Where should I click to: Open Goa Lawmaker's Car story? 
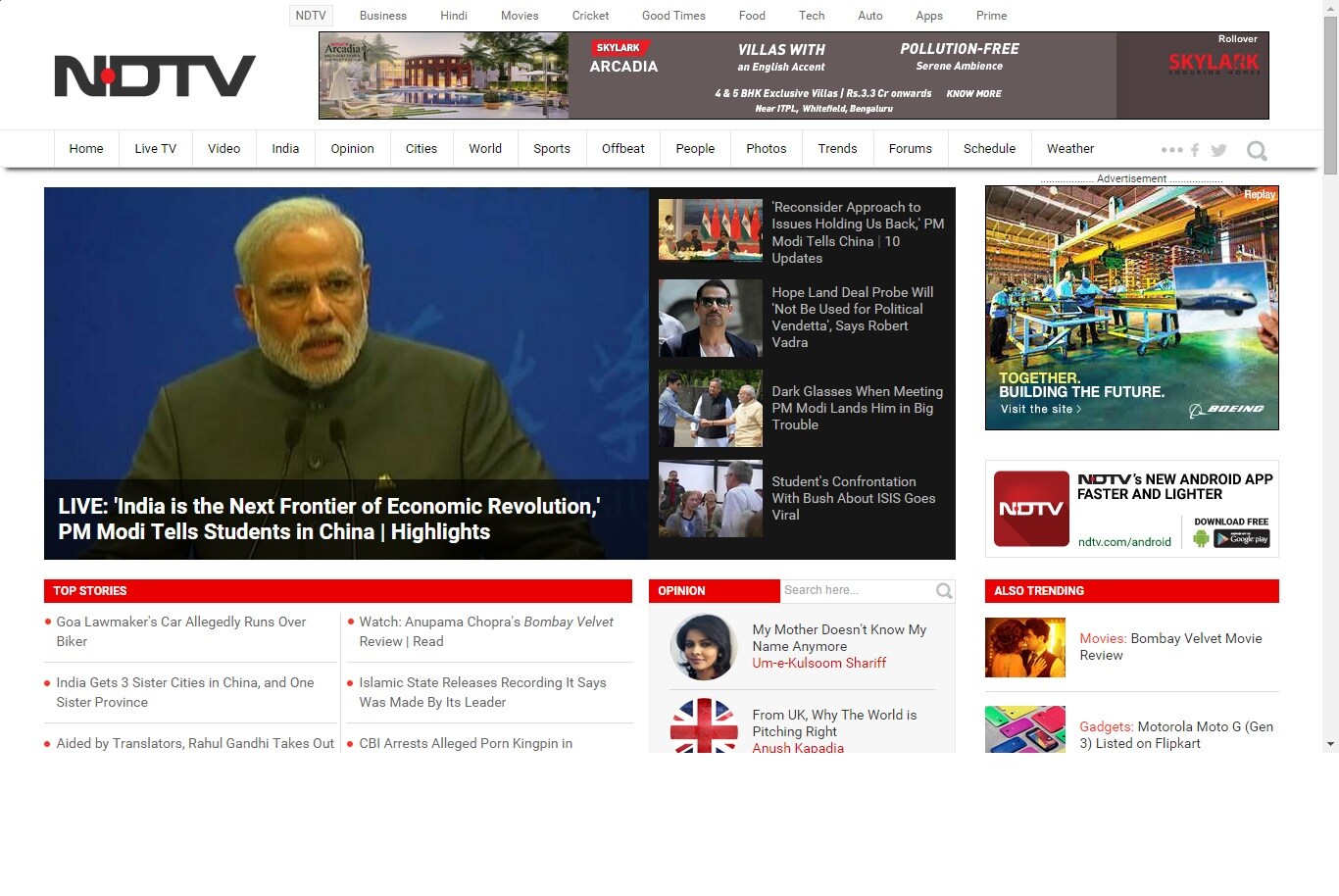(x=181, y=631)
